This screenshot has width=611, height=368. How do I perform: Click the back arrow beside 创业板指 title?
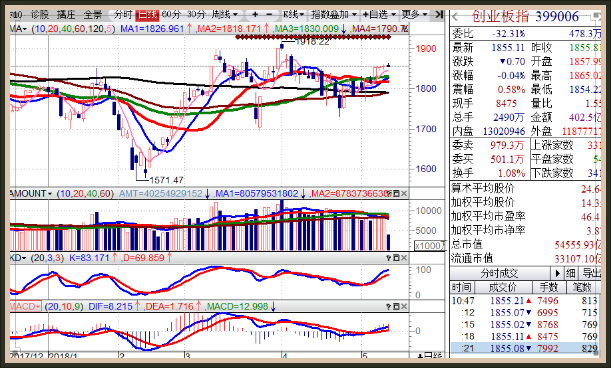point(455,17)
